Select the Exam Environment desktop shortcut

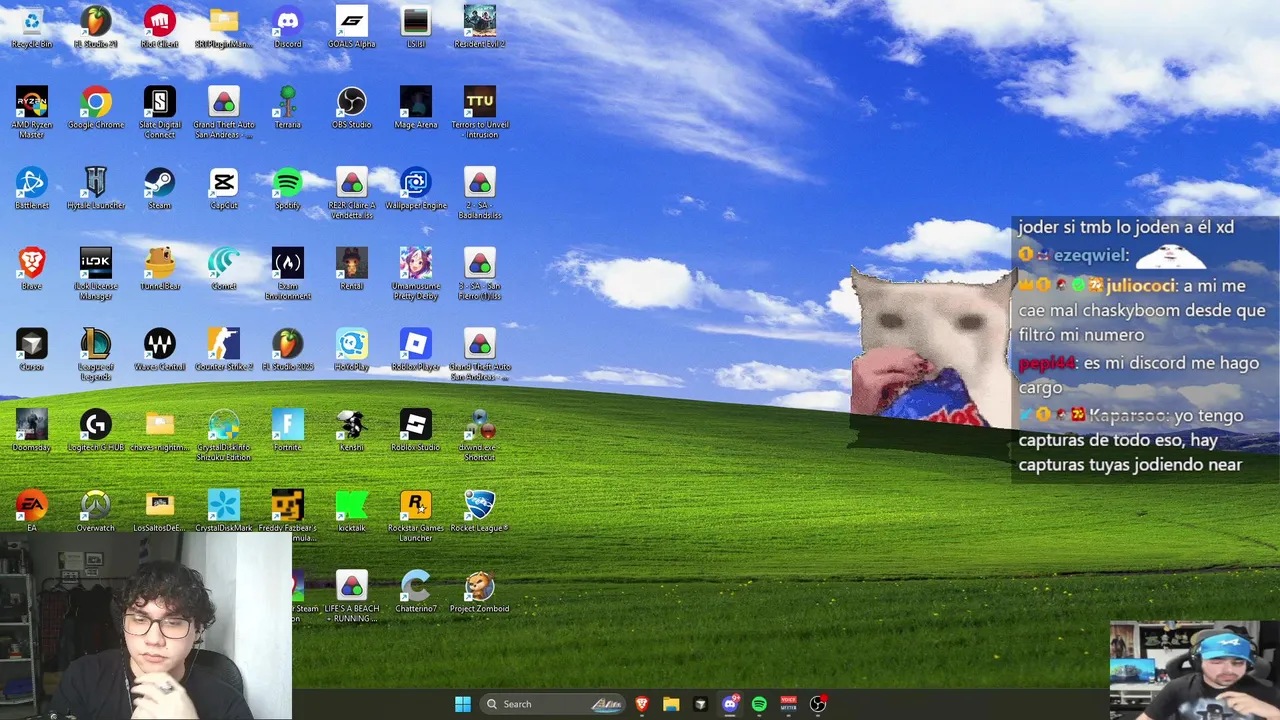pyautogui.click(x=288, y=274)
